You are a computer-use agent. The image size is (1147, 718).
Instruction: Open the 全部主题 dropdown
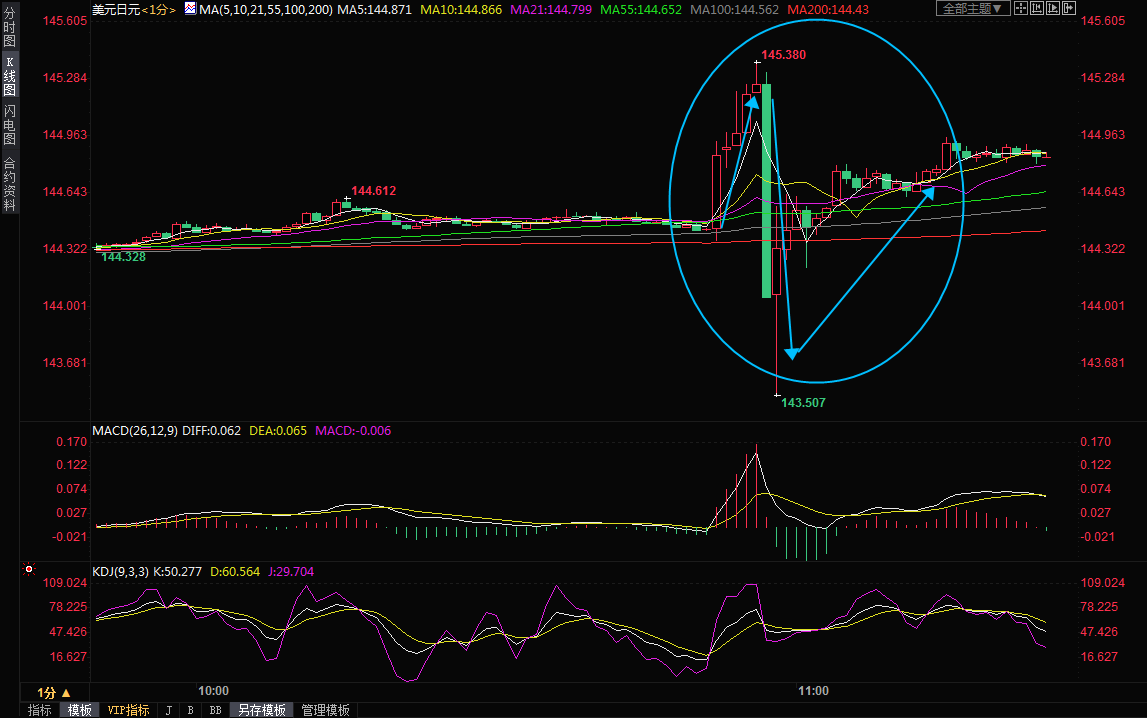(x=972, y=9)
